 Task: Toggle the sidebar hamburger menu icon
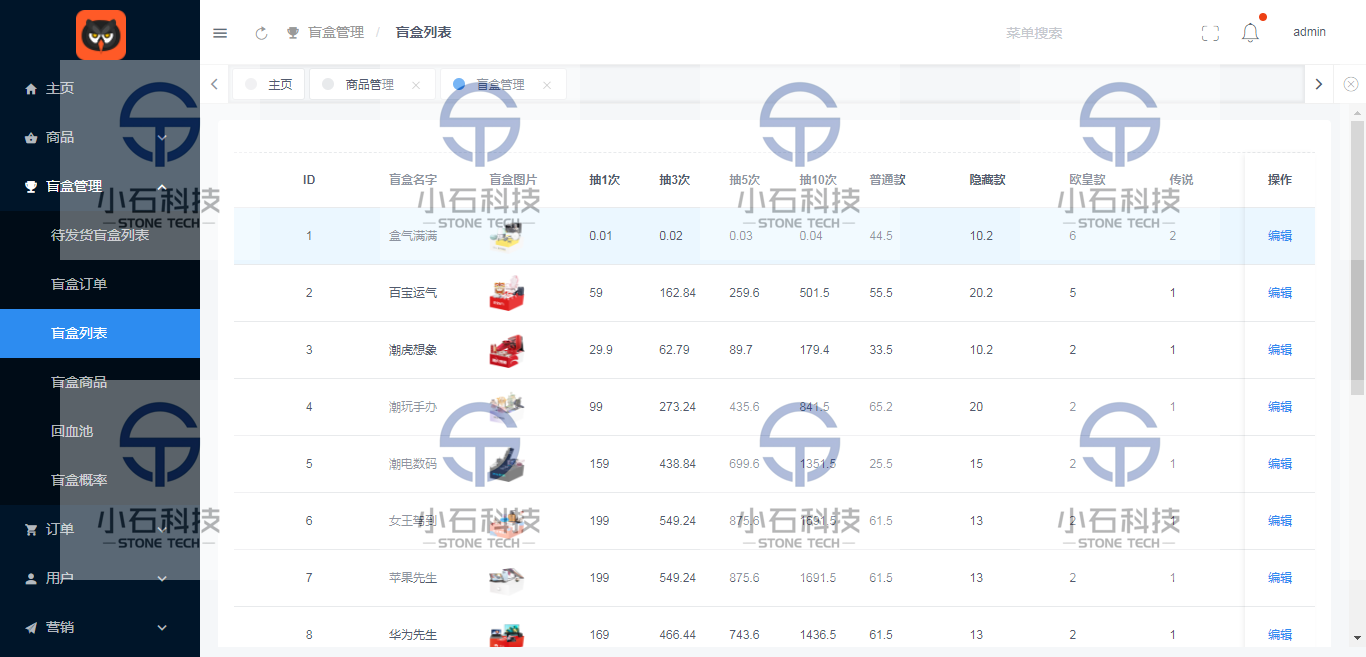coord(220,33)
